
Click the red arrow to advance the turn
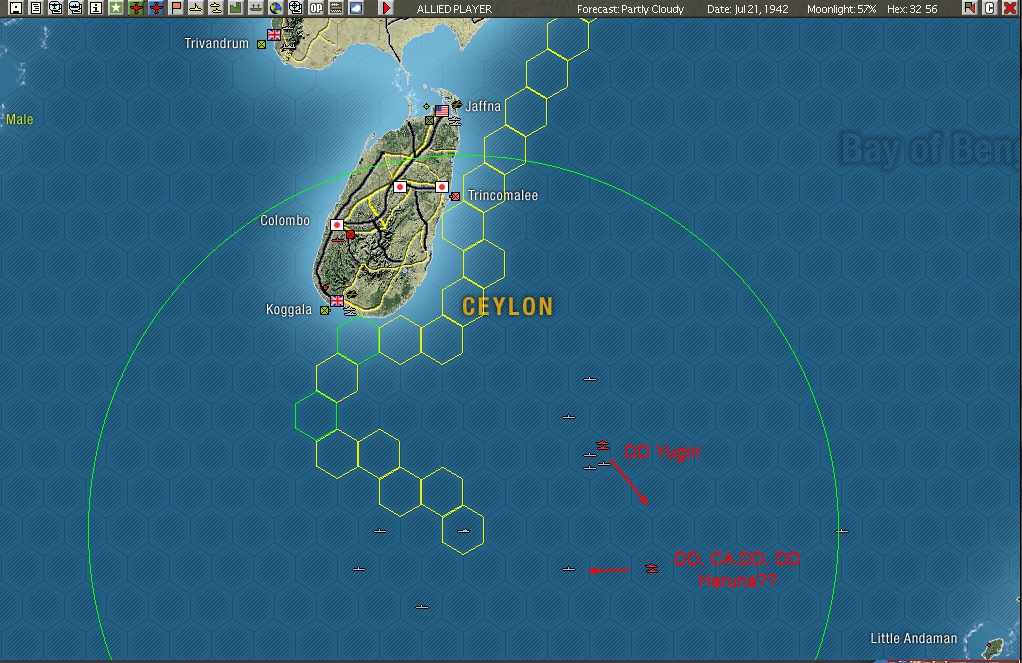coord(386,8)
